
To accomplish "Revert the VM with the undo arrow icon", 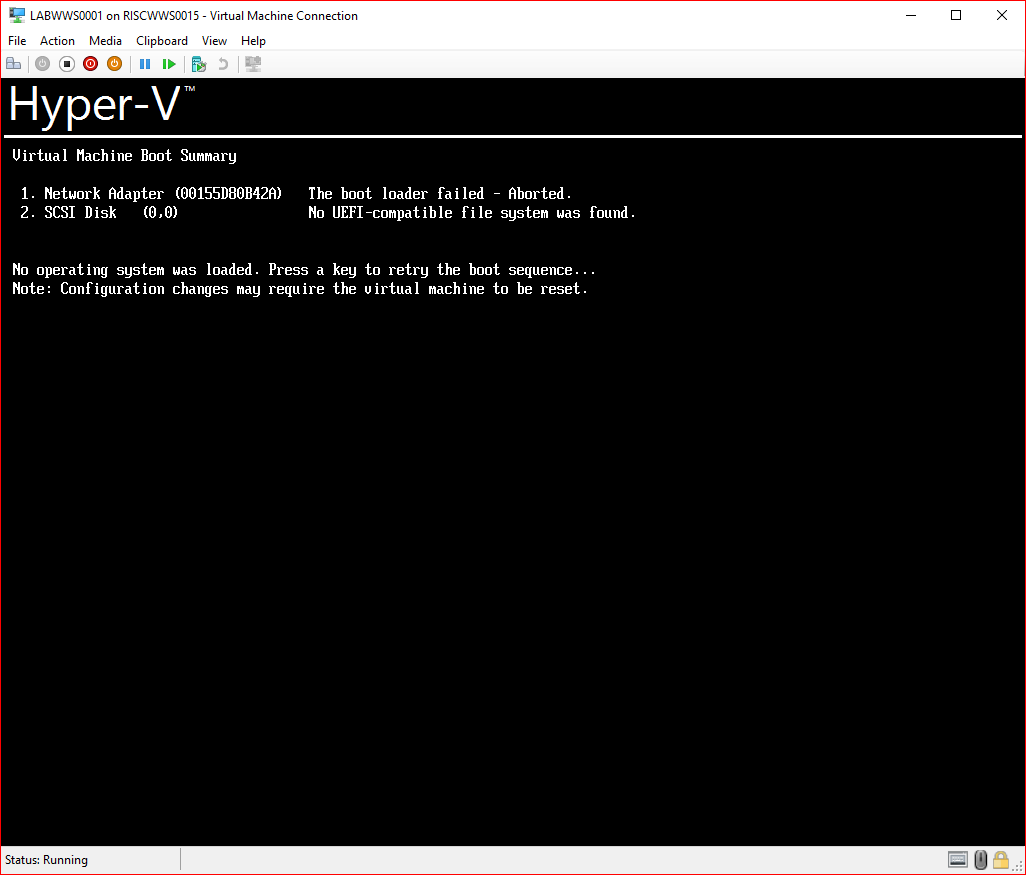I will tap(223, 64).
